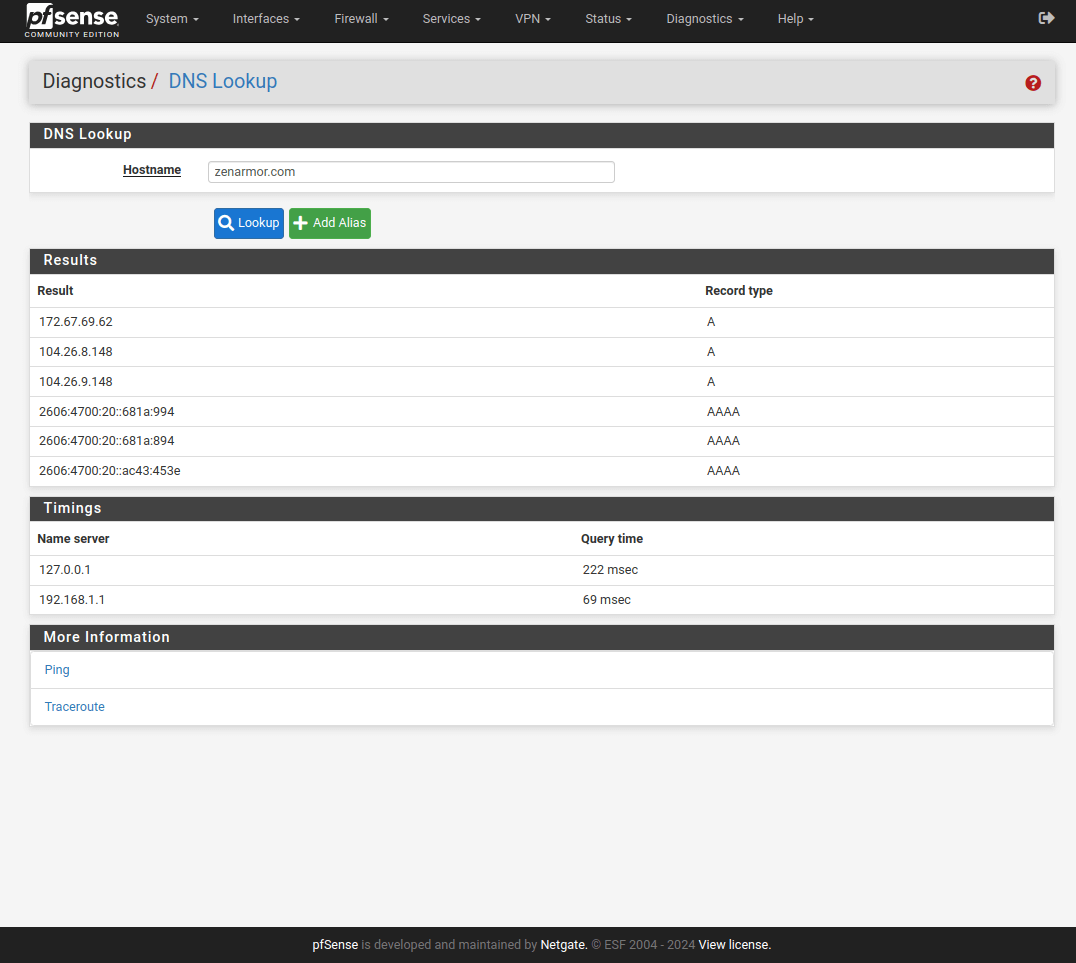Open the Interfaces dropdown menu

(266, 19)
